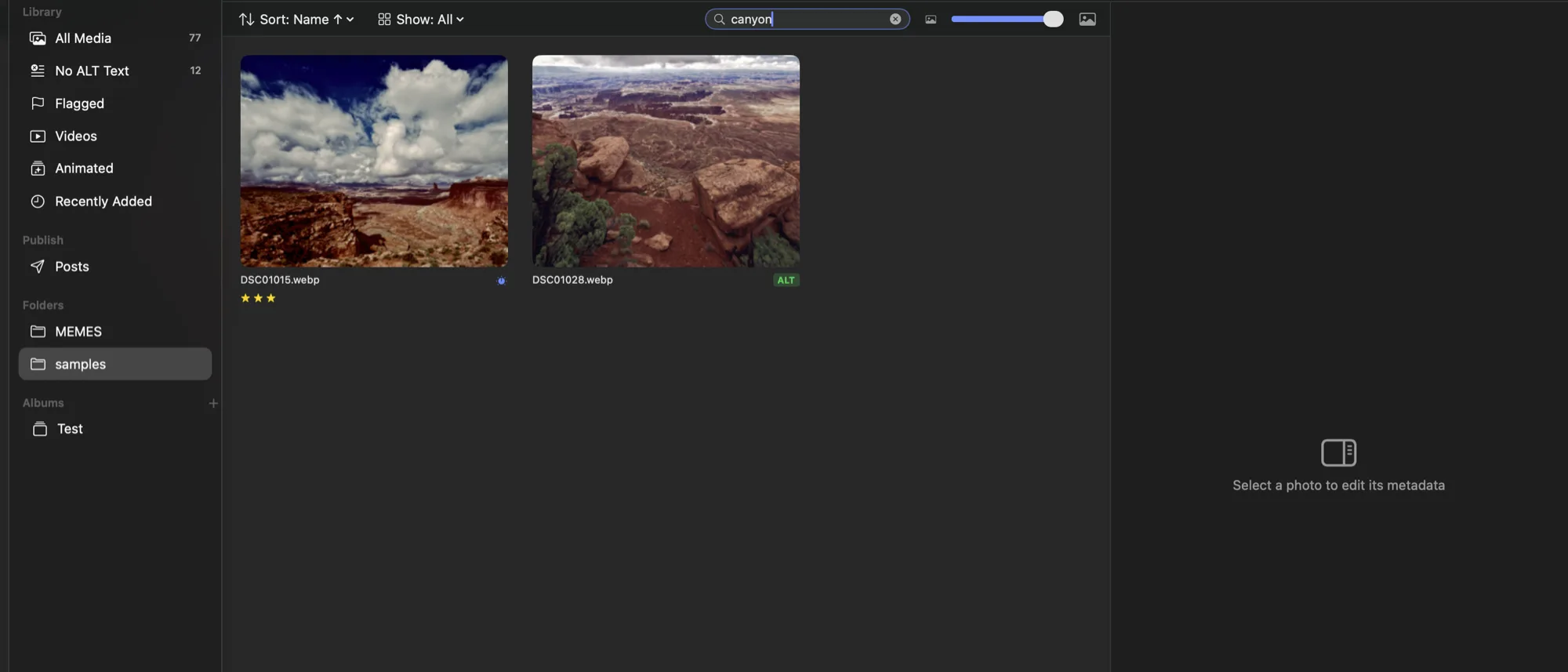Click the ALT badge on DSC01028

pos(786,280)
